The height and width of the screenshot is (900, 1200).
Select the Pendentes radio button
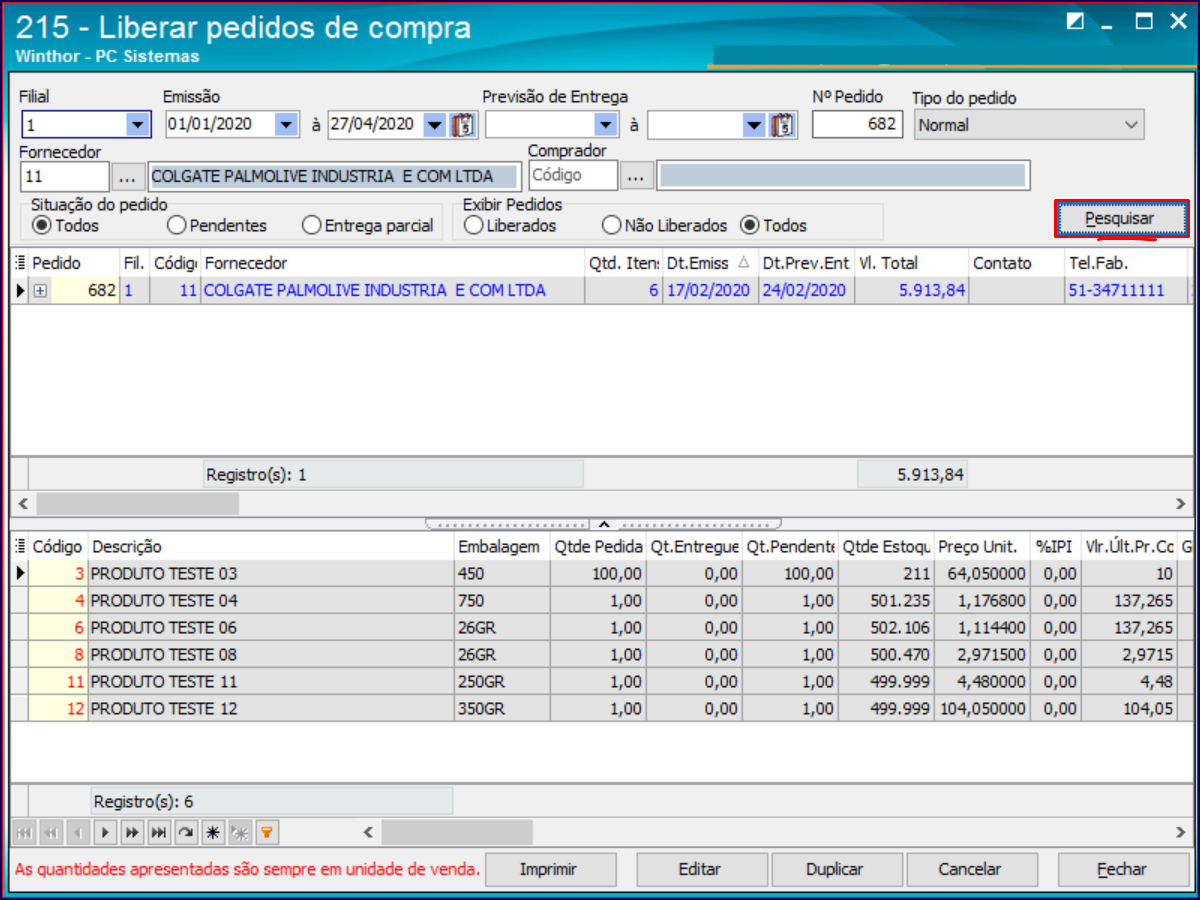[x=177, y=225]
